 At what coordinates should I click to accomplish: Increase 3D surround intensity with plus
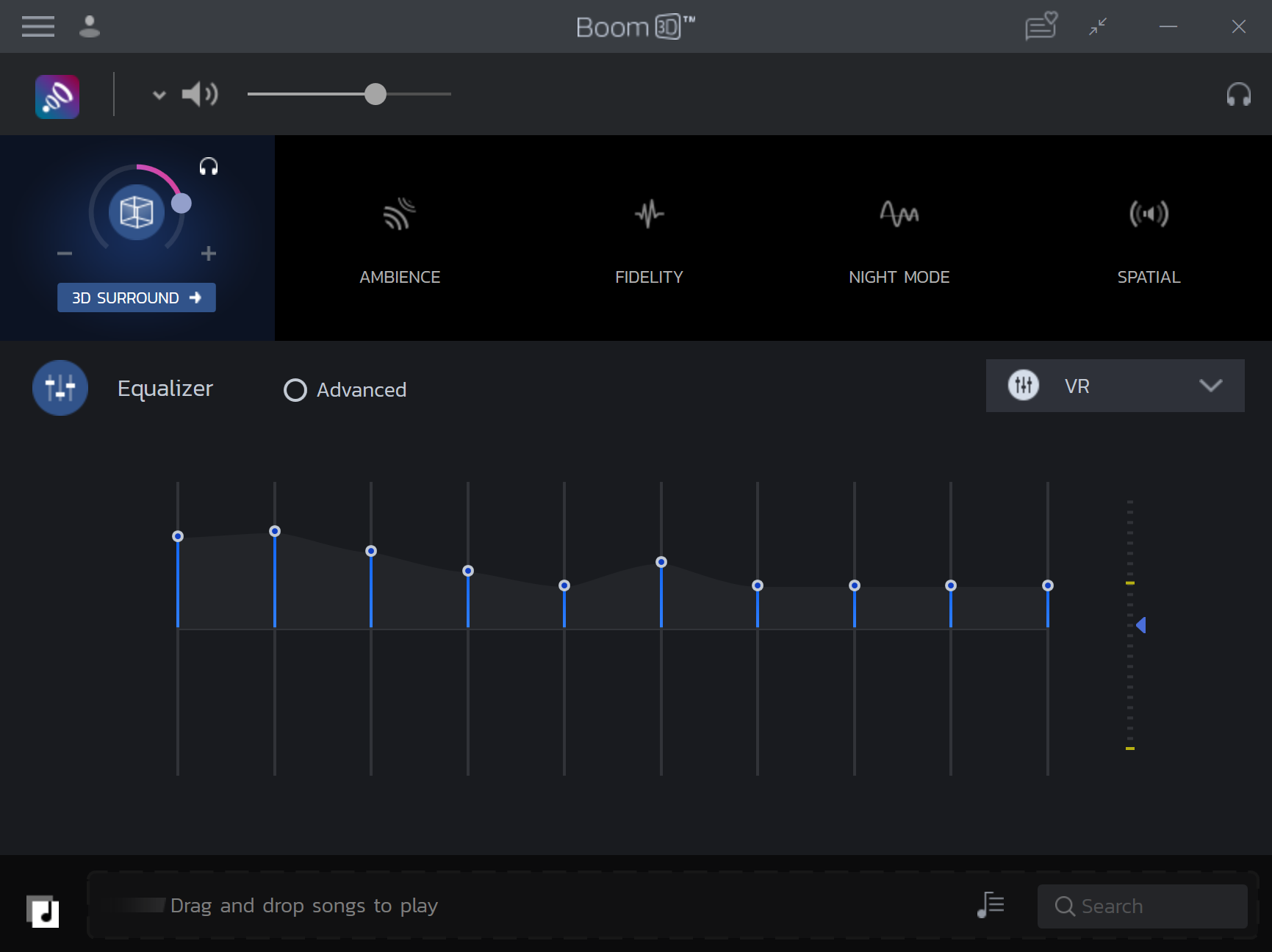209,253
